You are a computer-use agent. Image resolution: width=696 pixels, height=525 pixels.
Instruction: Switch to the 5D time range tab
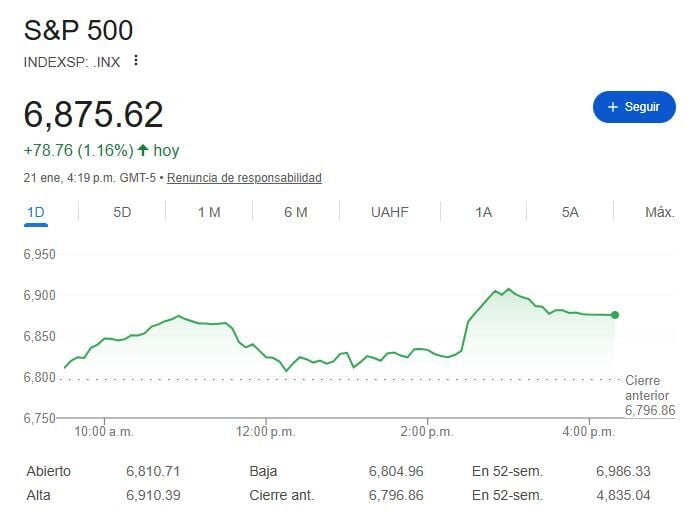coord(122,212)
